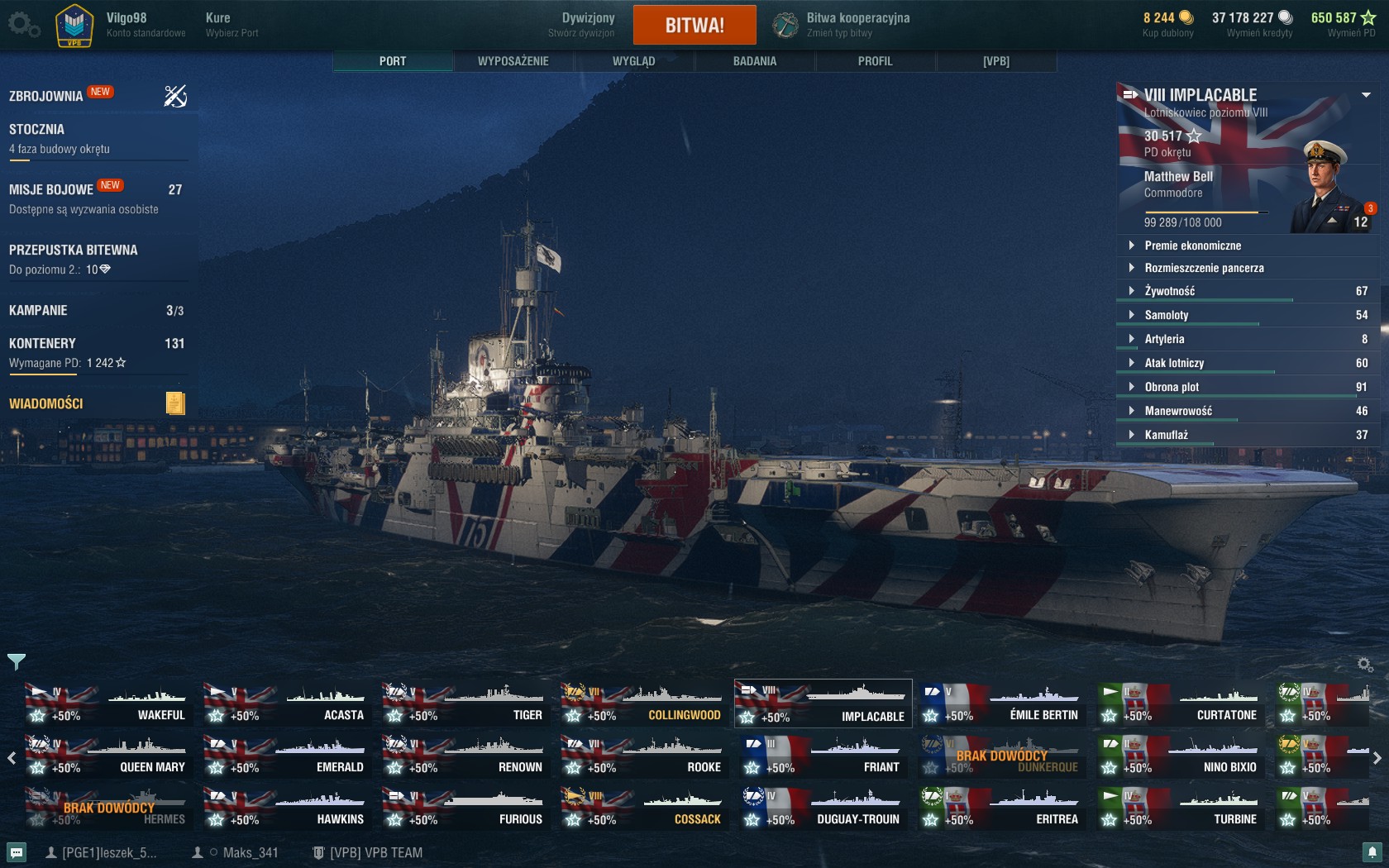Start a match with the BITWA! button
The height and width of the screenshot is (868, 1389).
(x=694, y=25)
